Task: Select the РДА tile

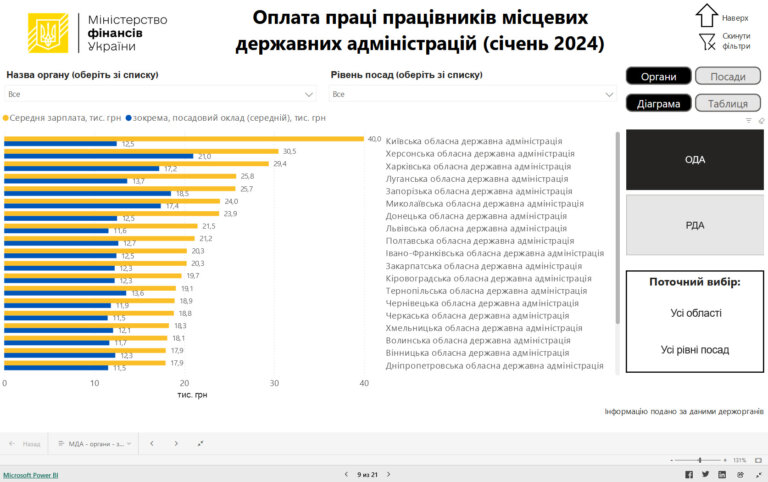Action: (x=695, y=225)
